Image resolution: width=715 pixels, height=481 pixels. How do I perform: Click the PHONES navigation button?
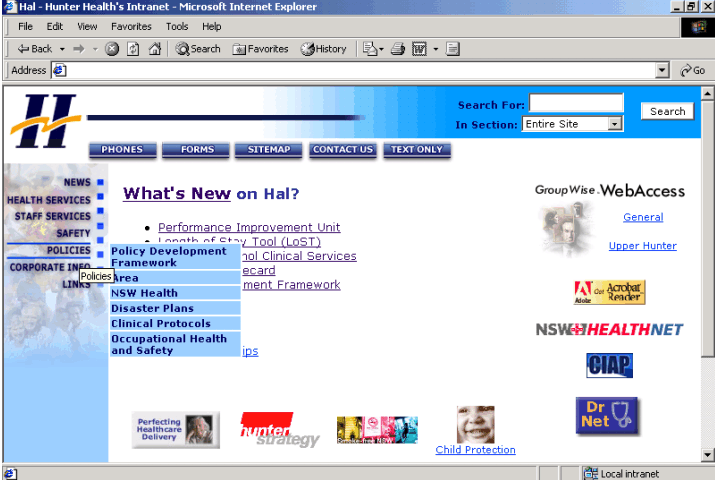[x=123, y=150]
